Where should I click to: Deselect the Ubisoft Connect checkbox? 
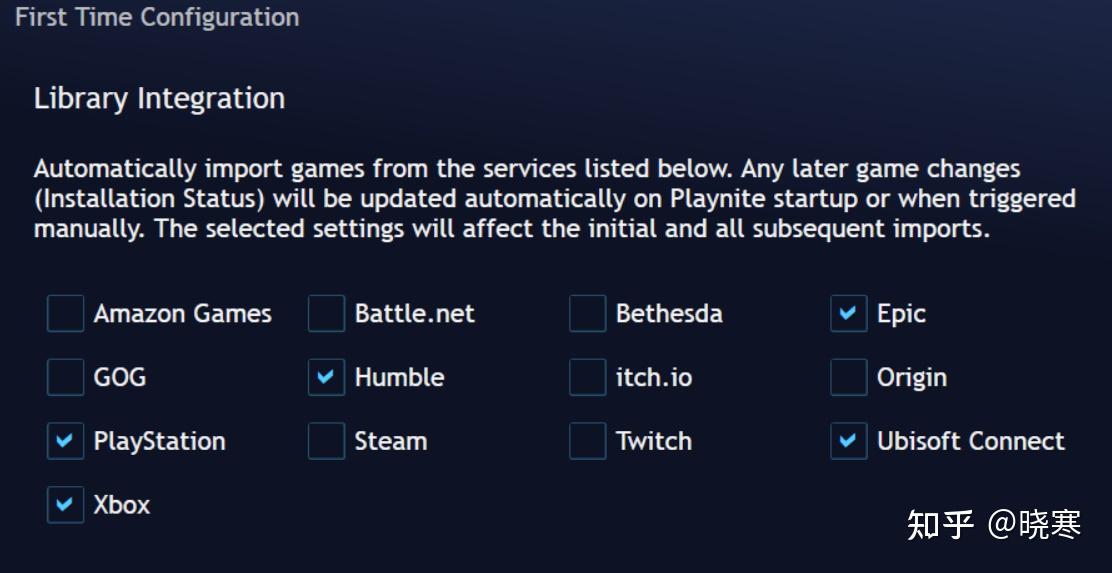848,441
